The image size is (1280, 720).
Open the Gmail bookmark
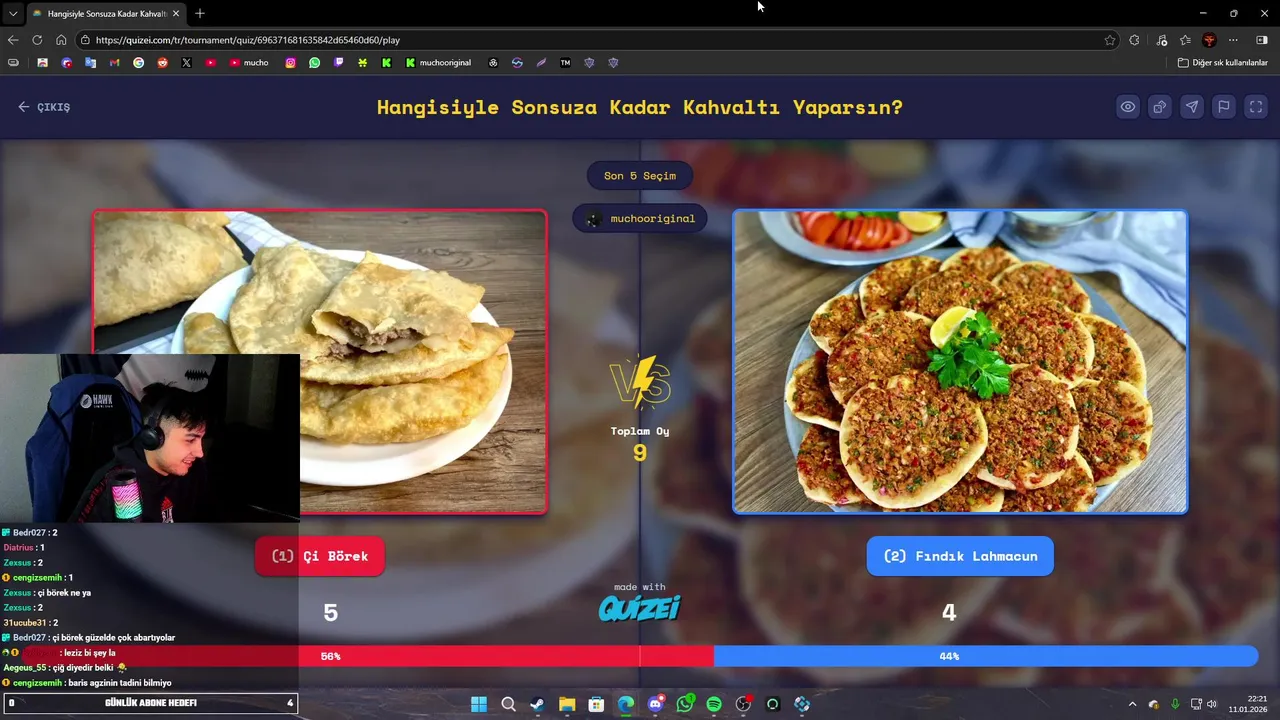point(114,62)
